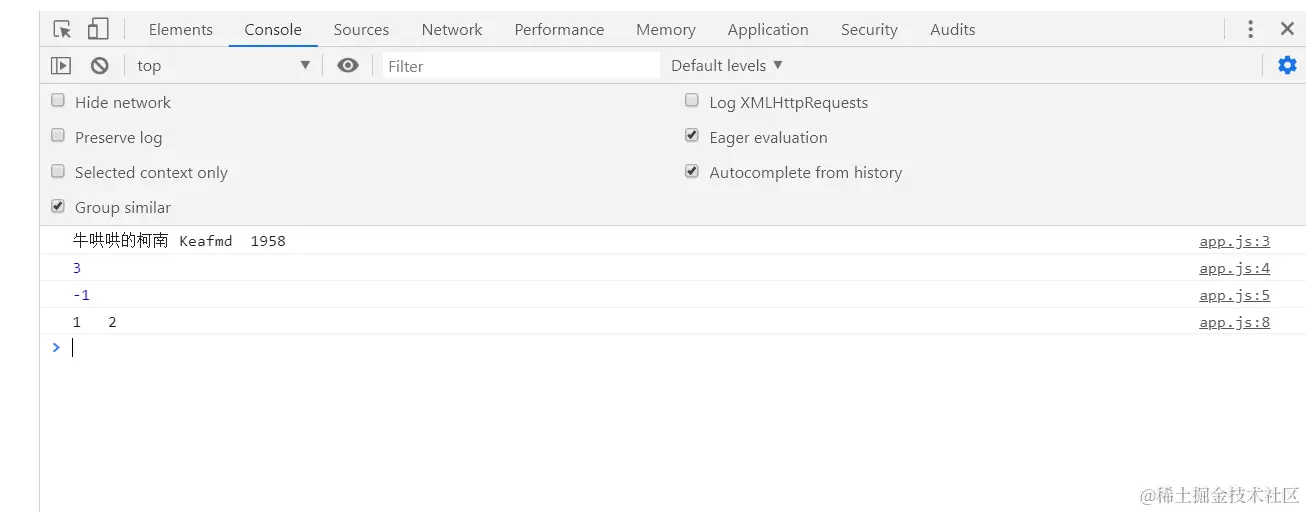Screen dimensions: 1306x512
Task: Switch to the Sources tab
Action: pos(361,30)
